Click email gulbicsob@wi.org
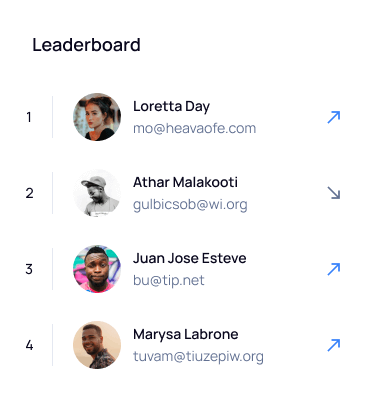The image size is (368, 400). (x=190, y=205)
